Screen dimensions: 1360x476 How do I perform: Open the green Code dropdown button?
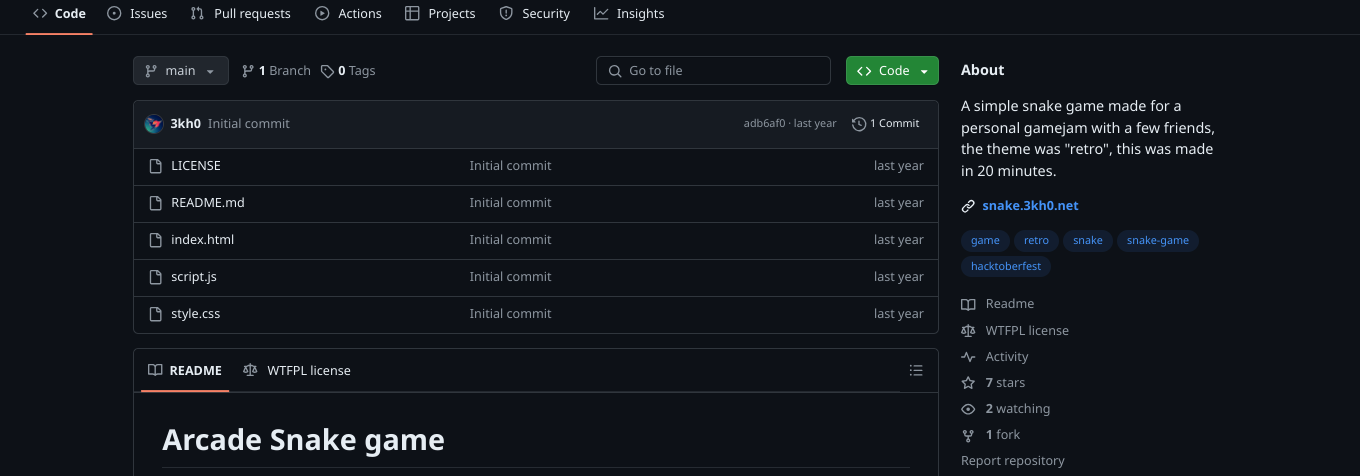(892, 71)
